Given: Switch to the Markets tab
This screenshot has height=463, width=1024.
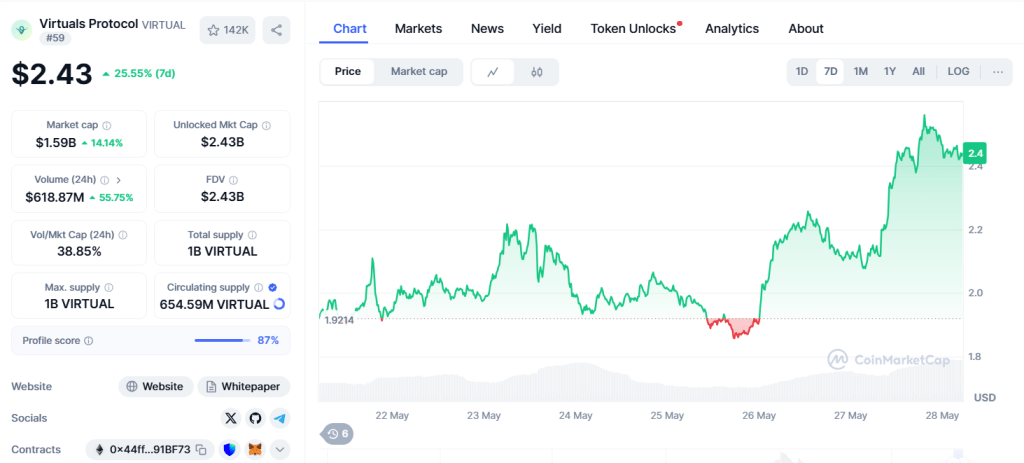Looking at the screenshot, I should click(418, 28).
